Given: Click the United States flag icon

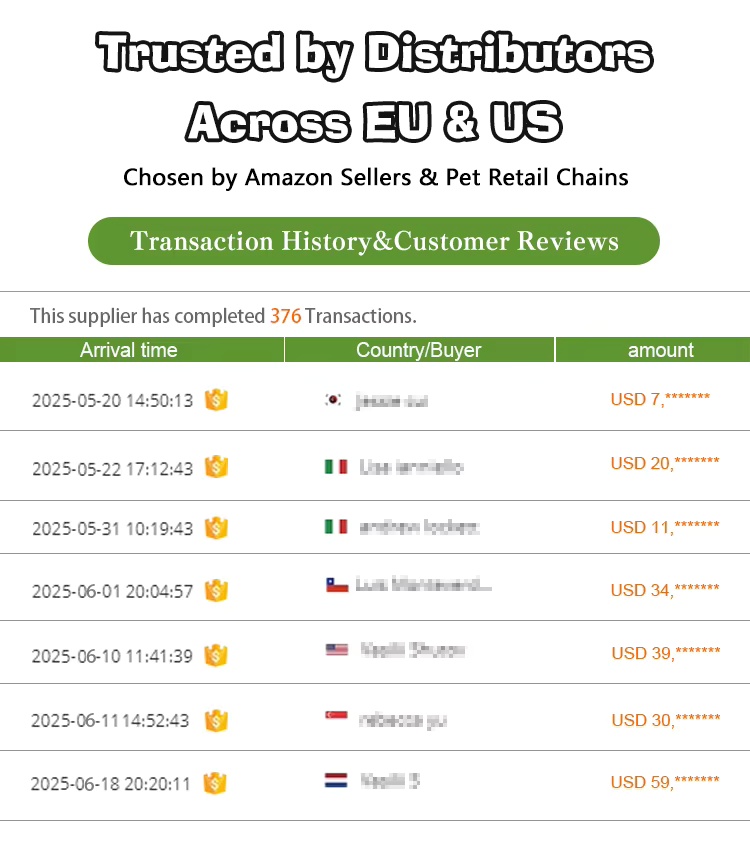Looking at the screenshot, I should pos(337,650).
